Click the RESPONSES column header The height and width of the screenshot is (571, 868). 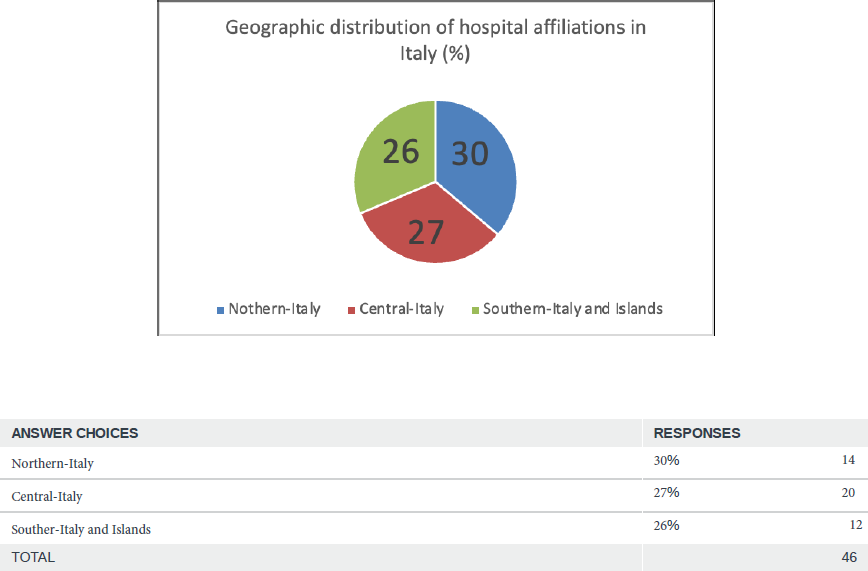(x=697, y=433)
